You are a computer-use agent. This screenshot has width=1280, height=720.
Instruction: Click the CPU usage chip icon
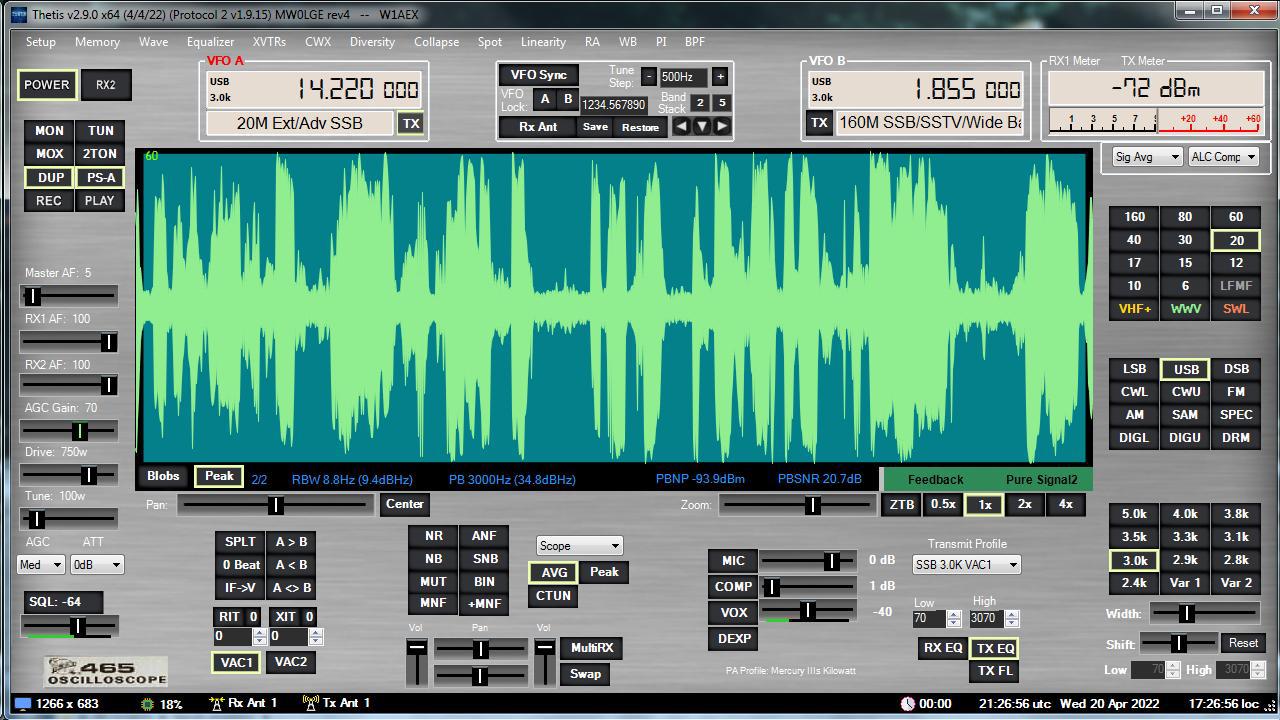[x=148, y=704]
